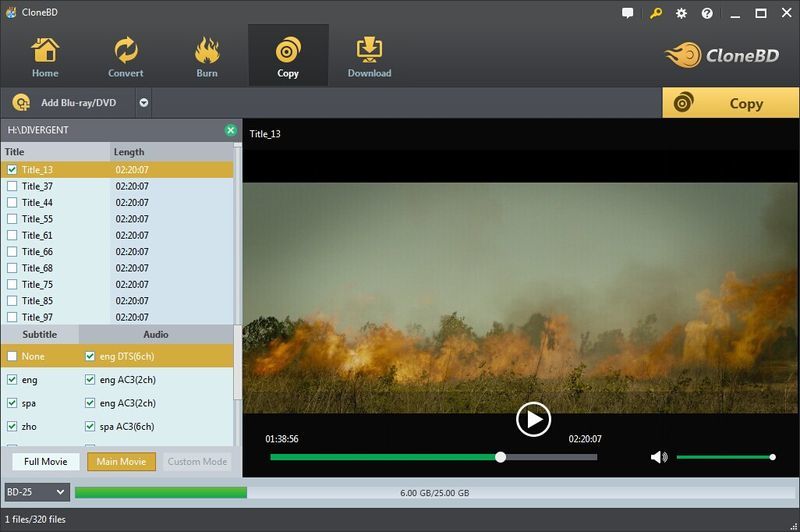Uncheck the spa subtitle checkbox

(12, 403)
